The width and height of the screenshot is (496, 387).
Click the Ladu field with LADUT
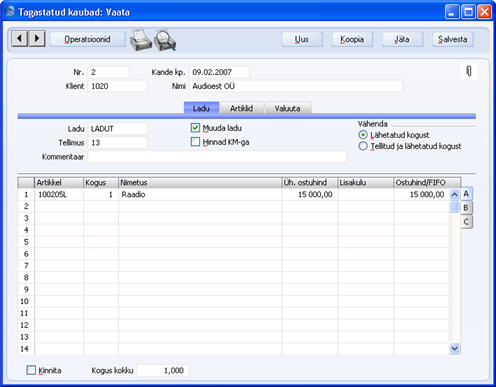pyautogui.click(x=117, y=129)
